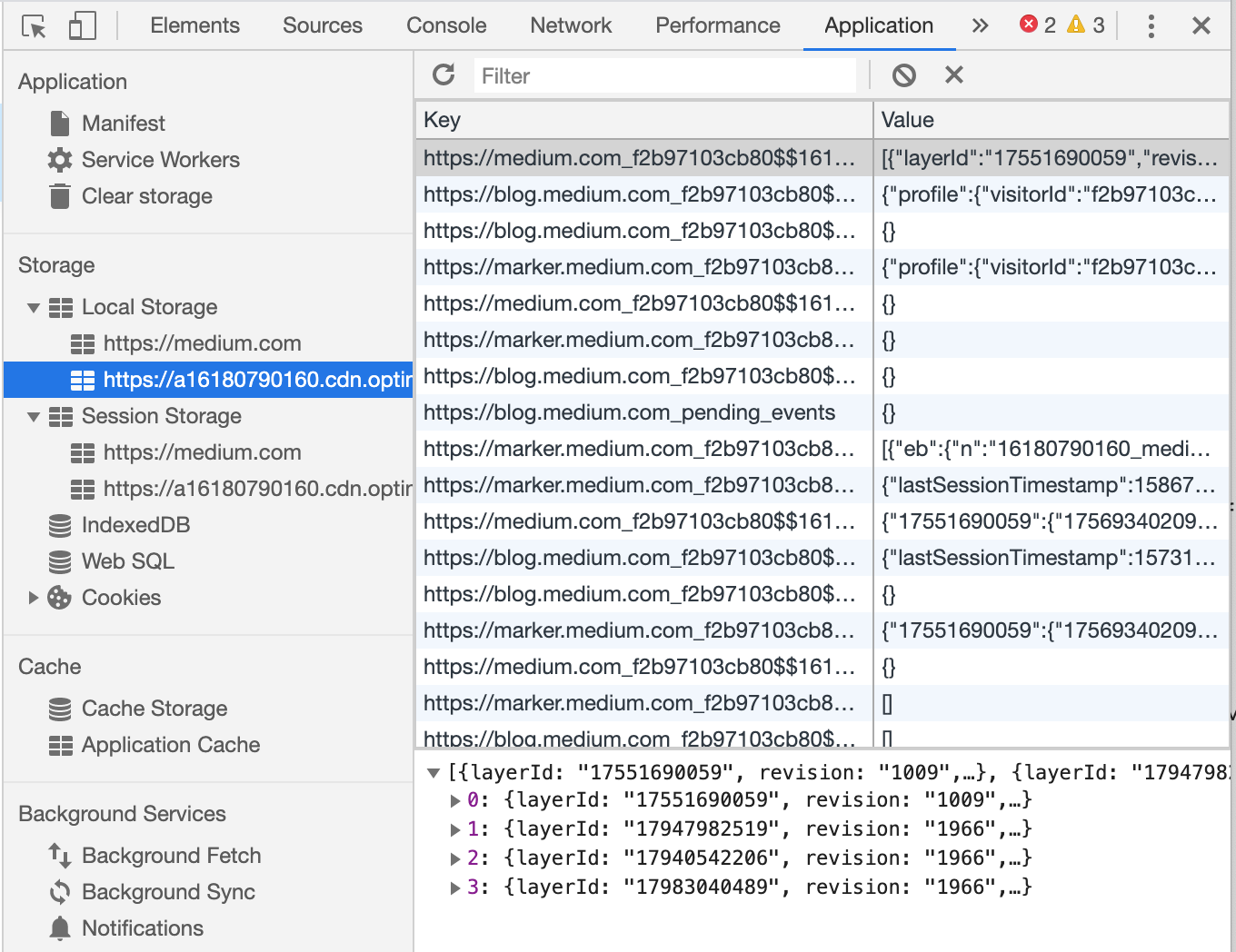
Task: Open Notifications service
Action: (x=143, y=927)
